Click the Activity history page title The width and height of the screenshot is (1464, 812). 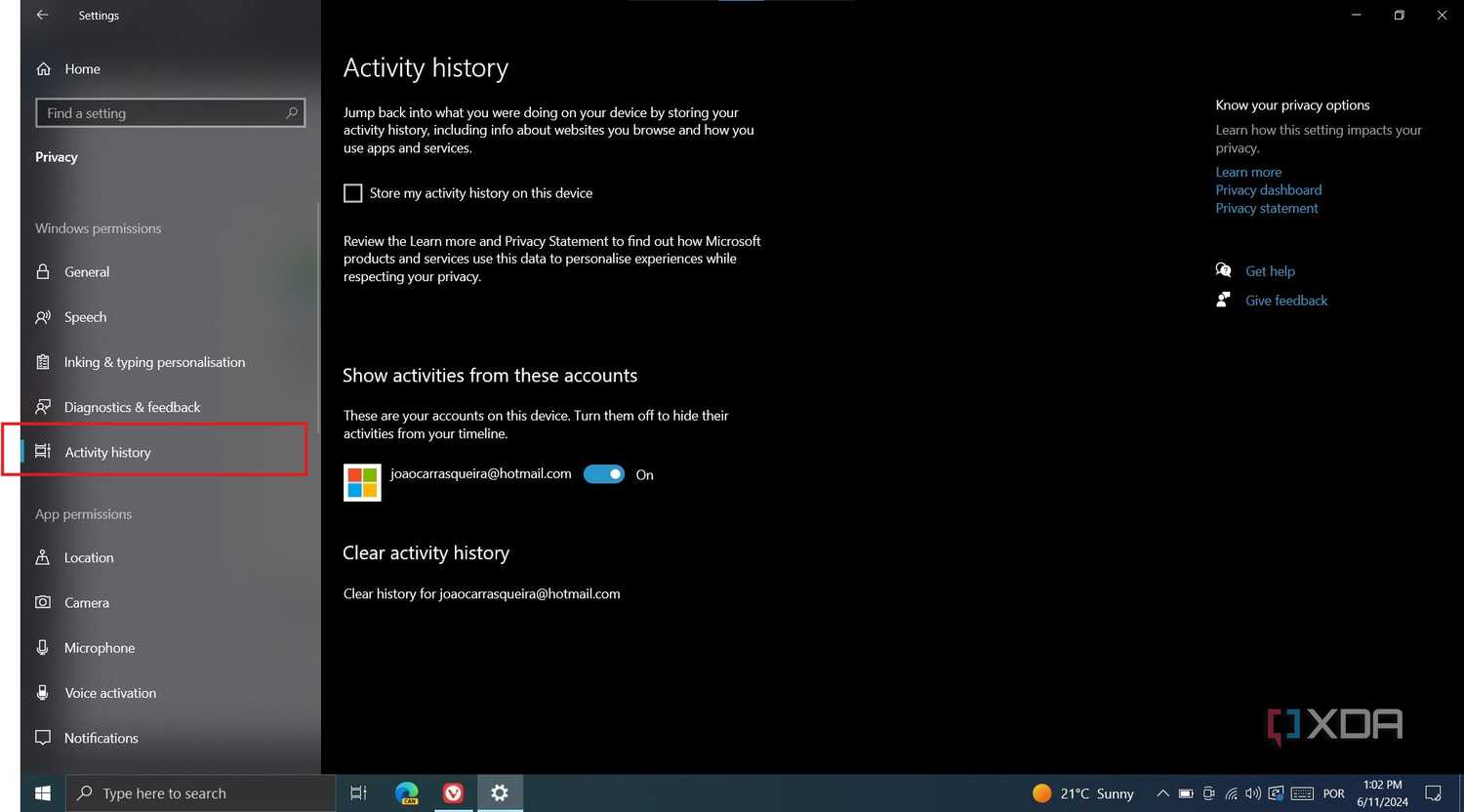pyautogui.click(x=426, y=67)
